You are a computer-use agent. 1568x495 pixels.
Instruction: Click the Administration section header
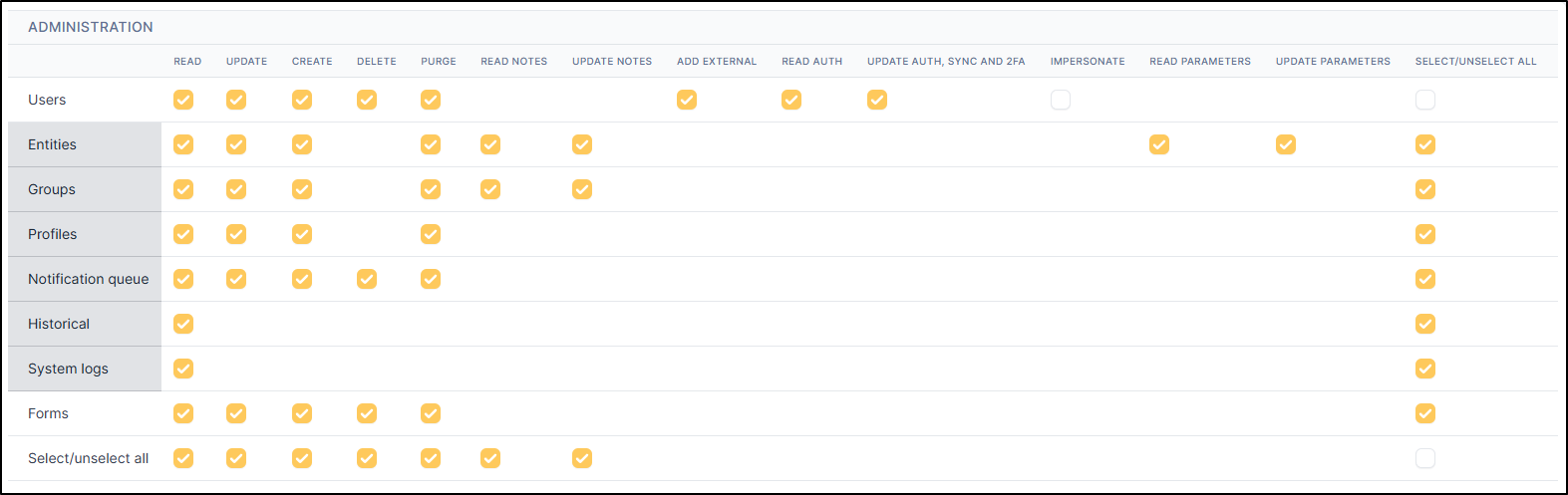[x=91, y=27]
